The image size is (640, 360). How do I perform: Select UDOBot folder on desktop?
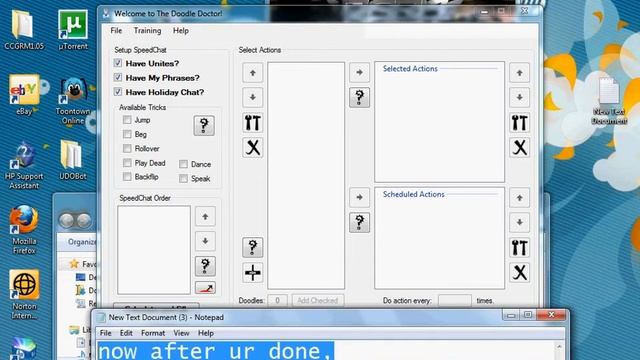point(72,160)
